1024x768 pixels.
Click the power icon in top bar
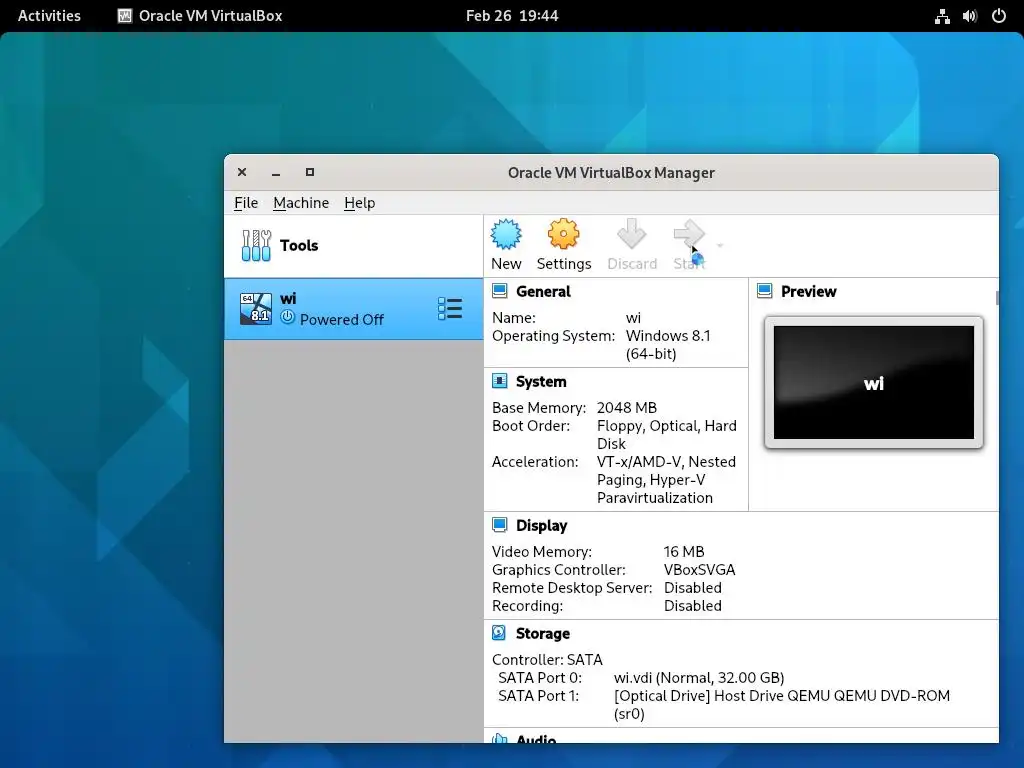(999, 16)
